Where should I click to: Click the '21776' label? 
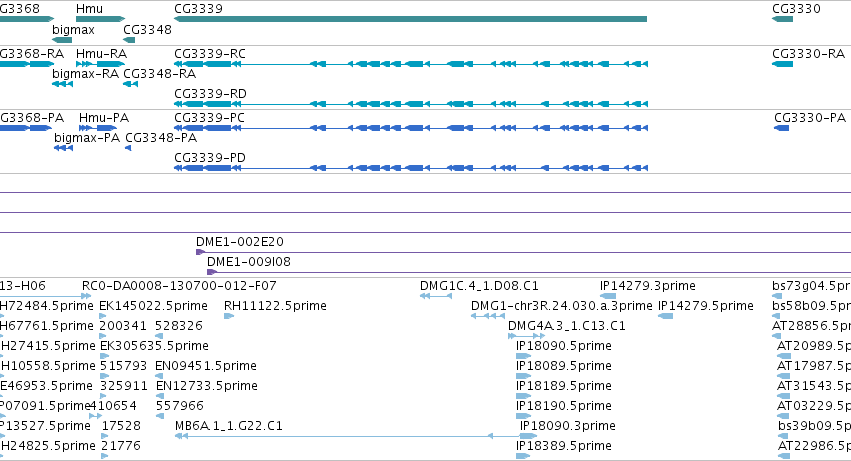(x=121, y=446)
